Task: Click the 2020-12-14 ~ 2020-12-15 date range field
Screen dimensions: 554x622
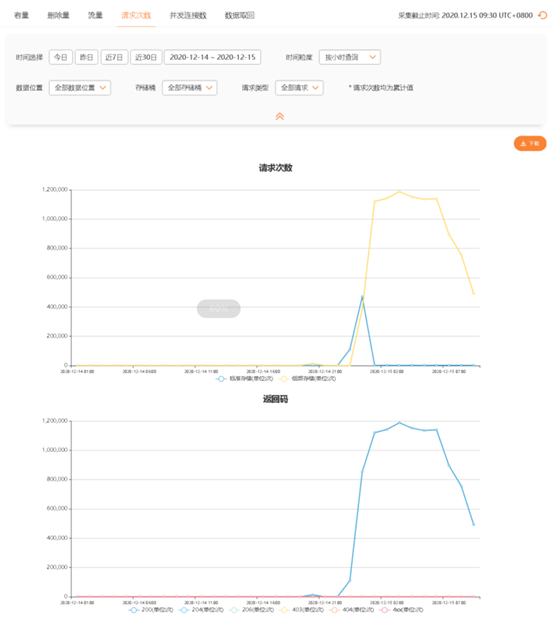Action: pos(213,57)
